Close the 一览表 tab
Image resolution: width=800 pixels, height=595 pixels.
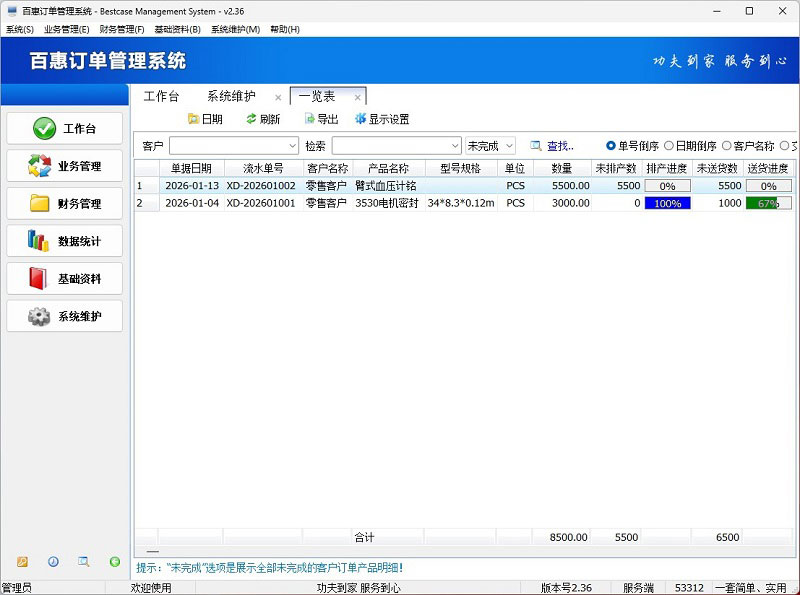tap(358, 97)
